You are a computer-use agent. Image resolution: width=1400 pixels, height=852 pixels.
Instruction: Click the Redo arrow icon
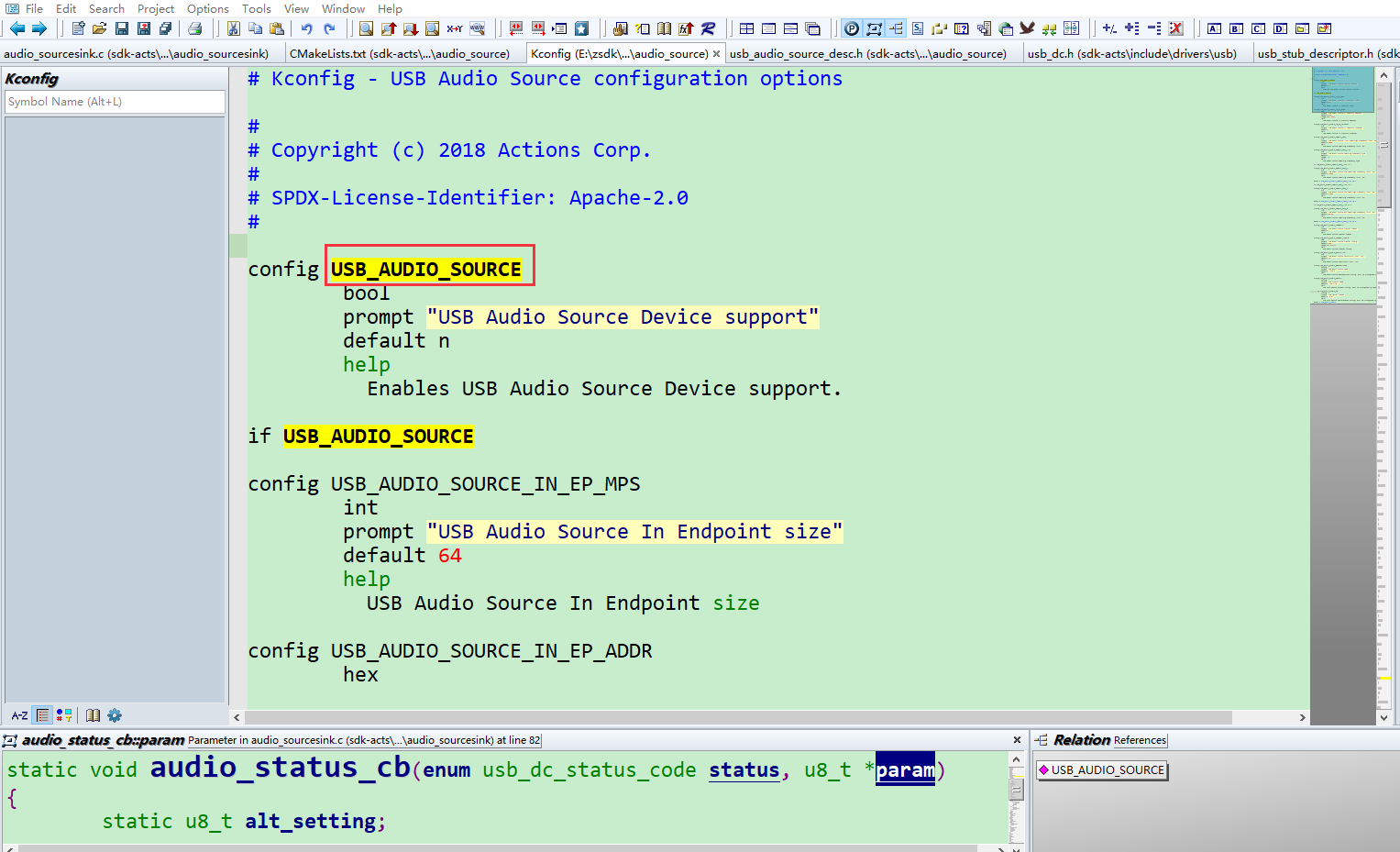click(x=331, y=28)
